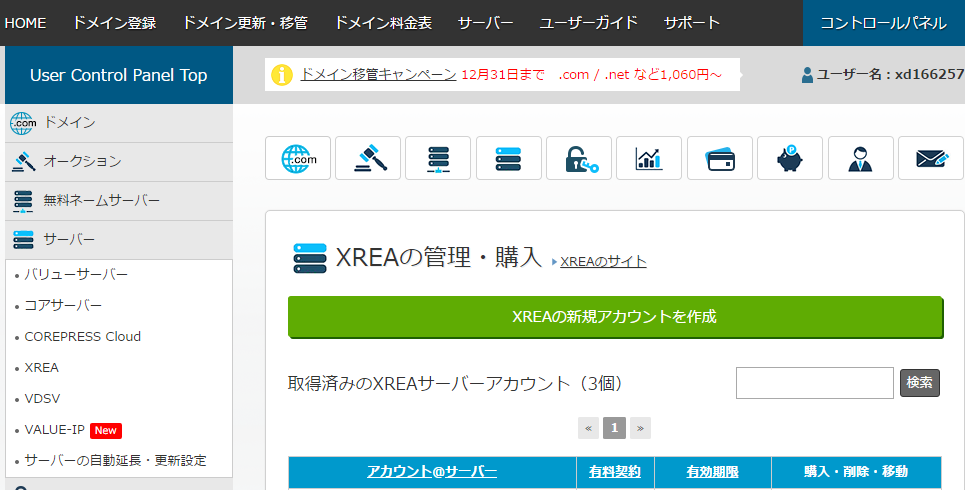Screen dimensions: 965x490
Task: Click the user silhouette icon beside ユーザー名
Action: click(807, 75)
